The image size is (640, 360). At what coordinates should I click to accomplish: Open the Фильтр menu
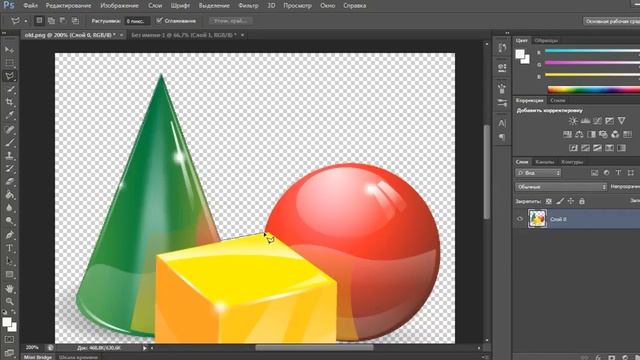pos(248,6)
